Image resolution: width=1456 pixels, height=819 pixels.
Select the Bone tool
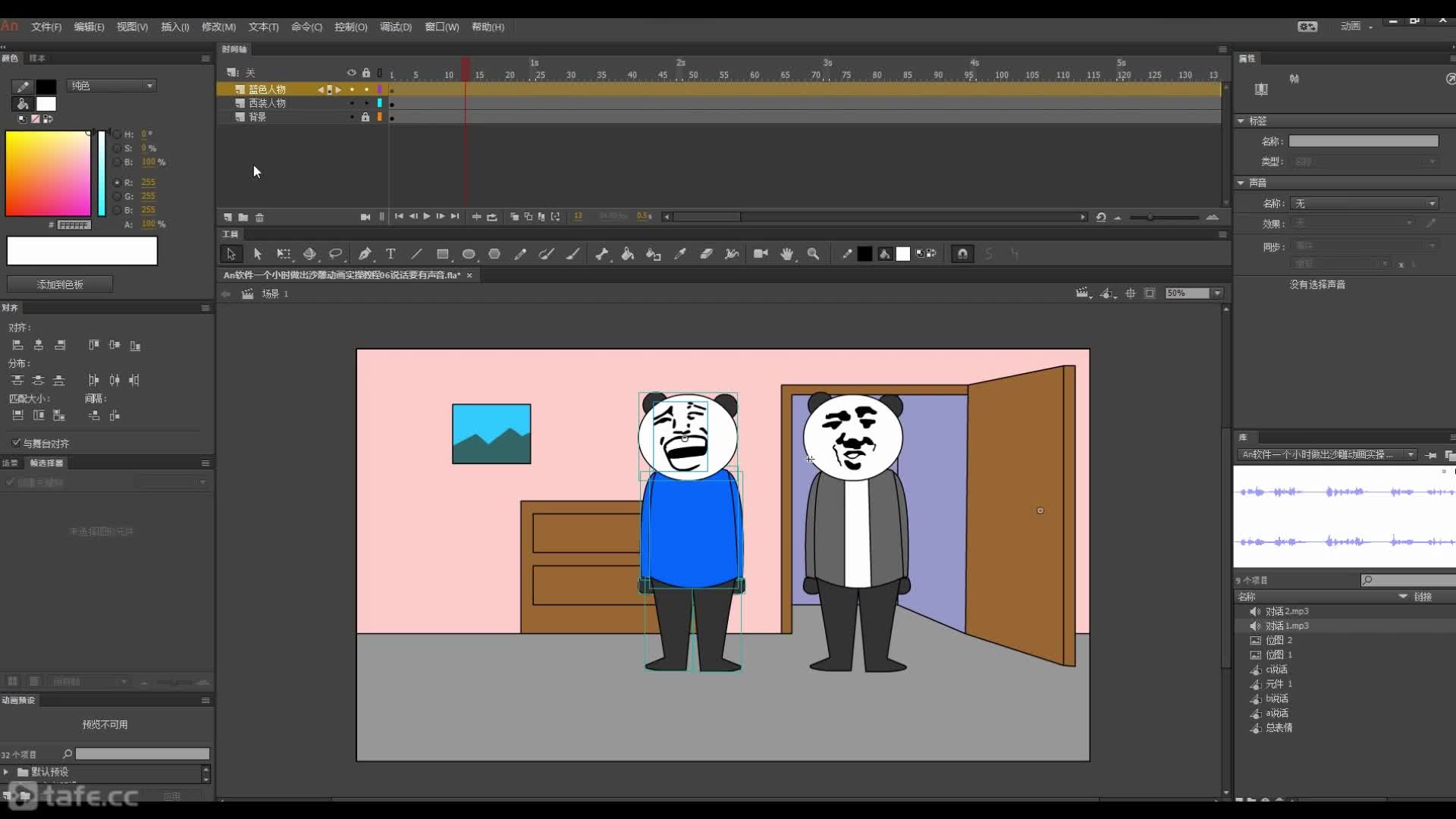pos(601,254)
